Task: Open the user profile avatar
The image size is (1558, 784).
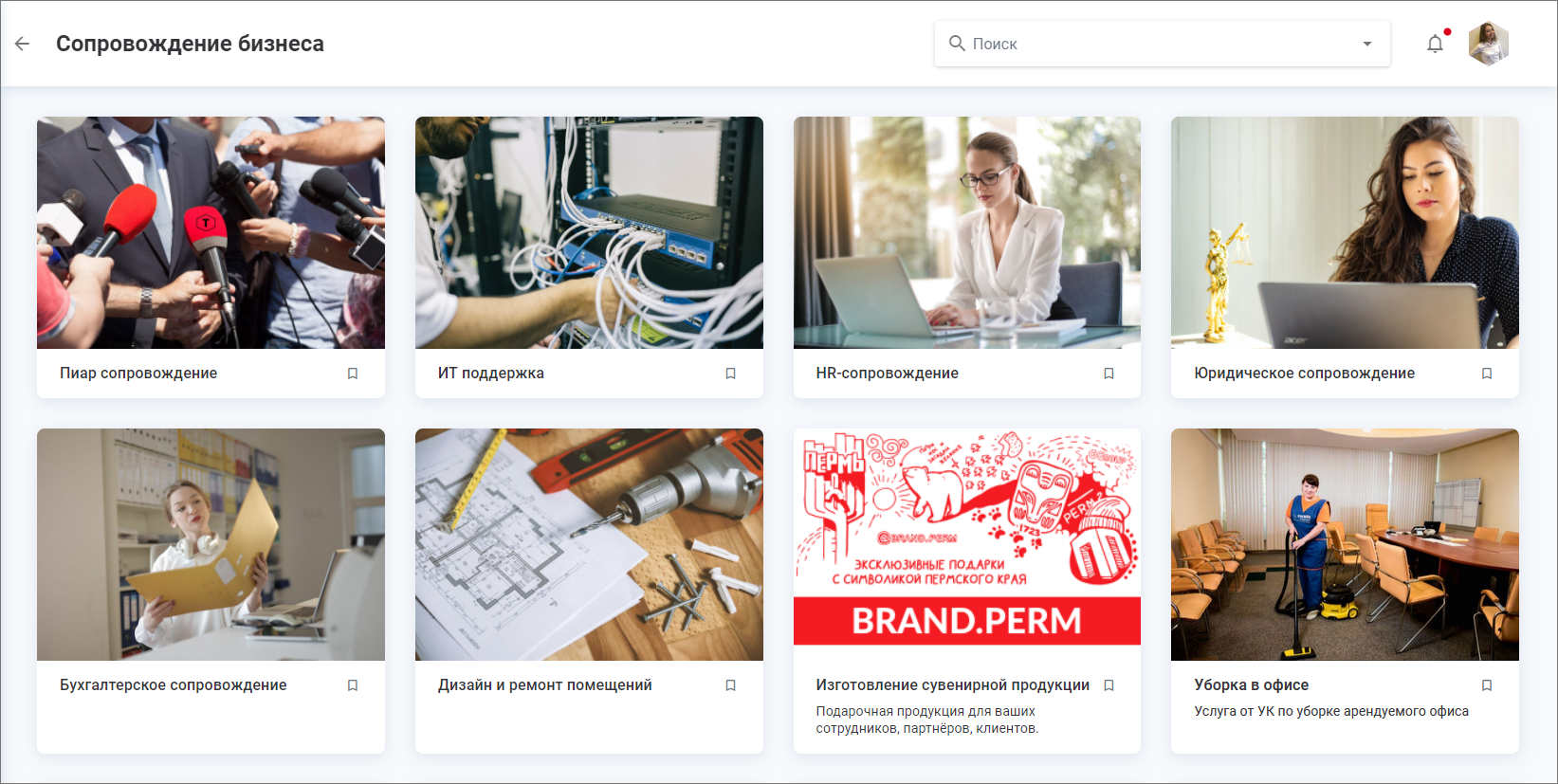Action: click(x=1489, y=44)
